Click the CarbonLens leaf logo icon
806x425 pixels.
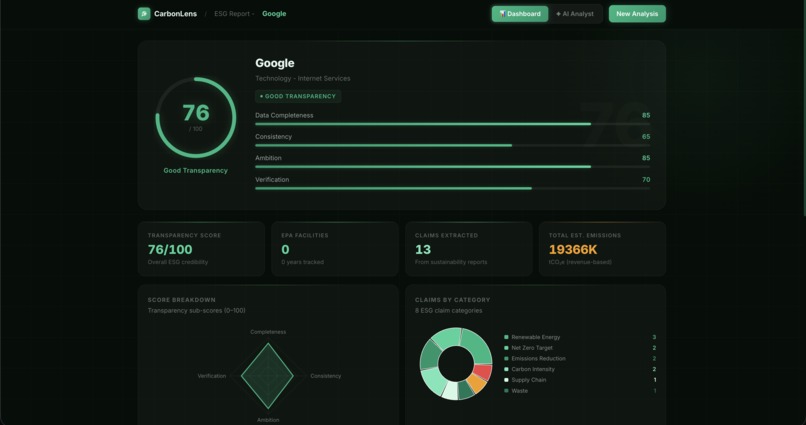[144, 14]
